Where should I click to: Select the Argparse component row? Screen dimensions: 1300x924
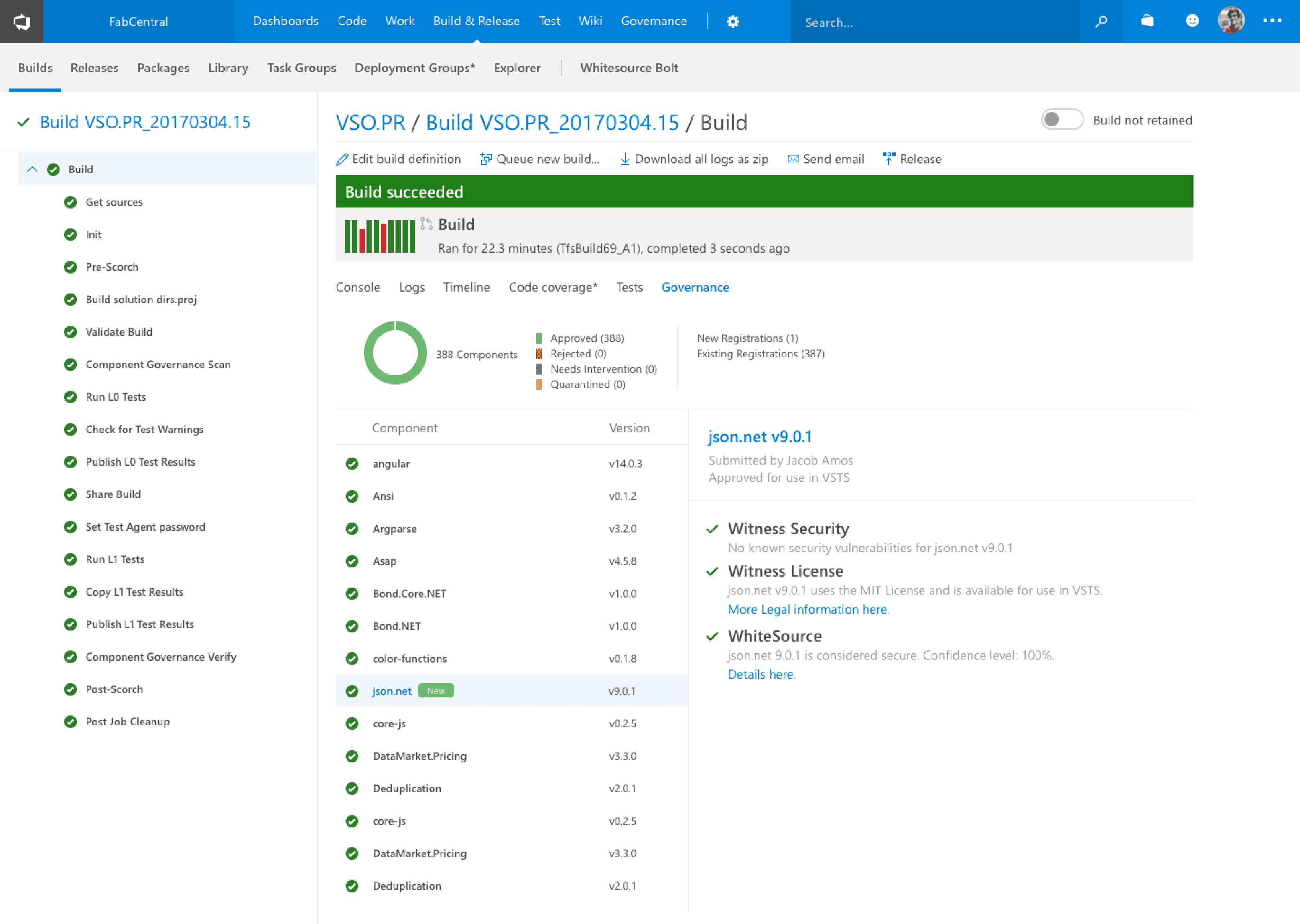pyautogui.click(x=512, y=529)
